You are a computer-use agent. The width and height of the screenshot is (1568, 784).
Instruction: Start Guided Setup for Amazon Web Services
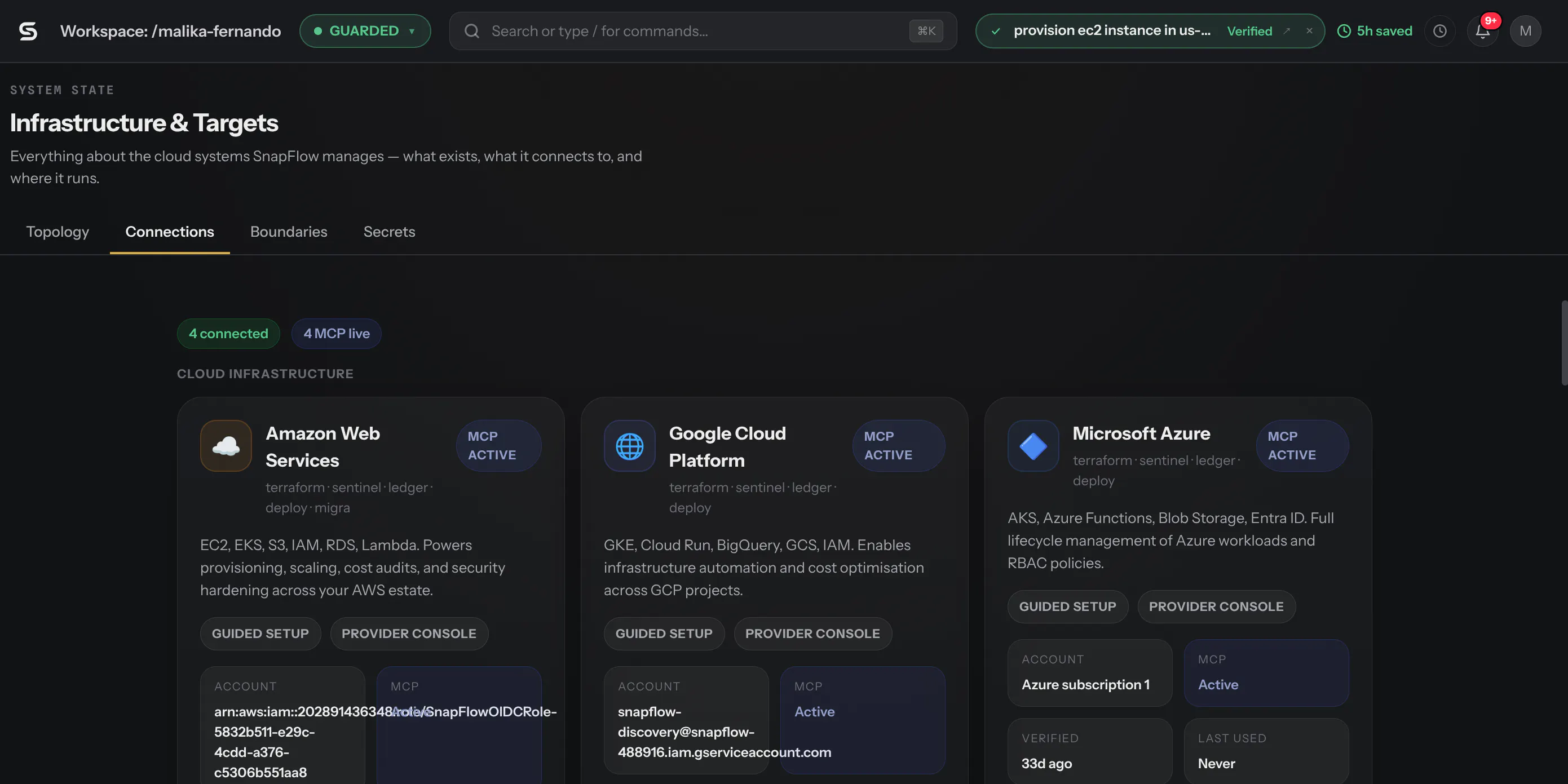(x=260, y=634)
